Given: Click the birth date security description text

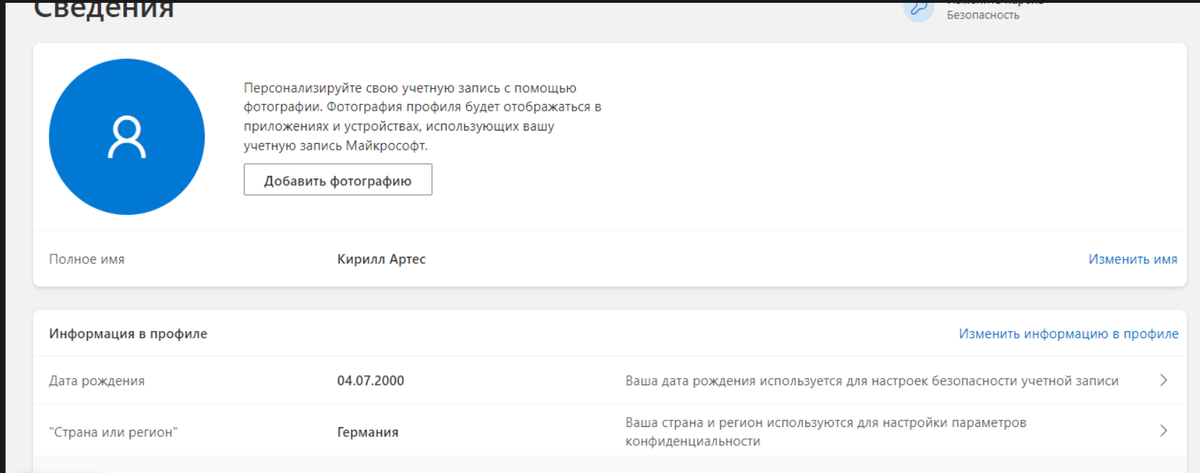Looking at the screenshot, I should 872,381.
